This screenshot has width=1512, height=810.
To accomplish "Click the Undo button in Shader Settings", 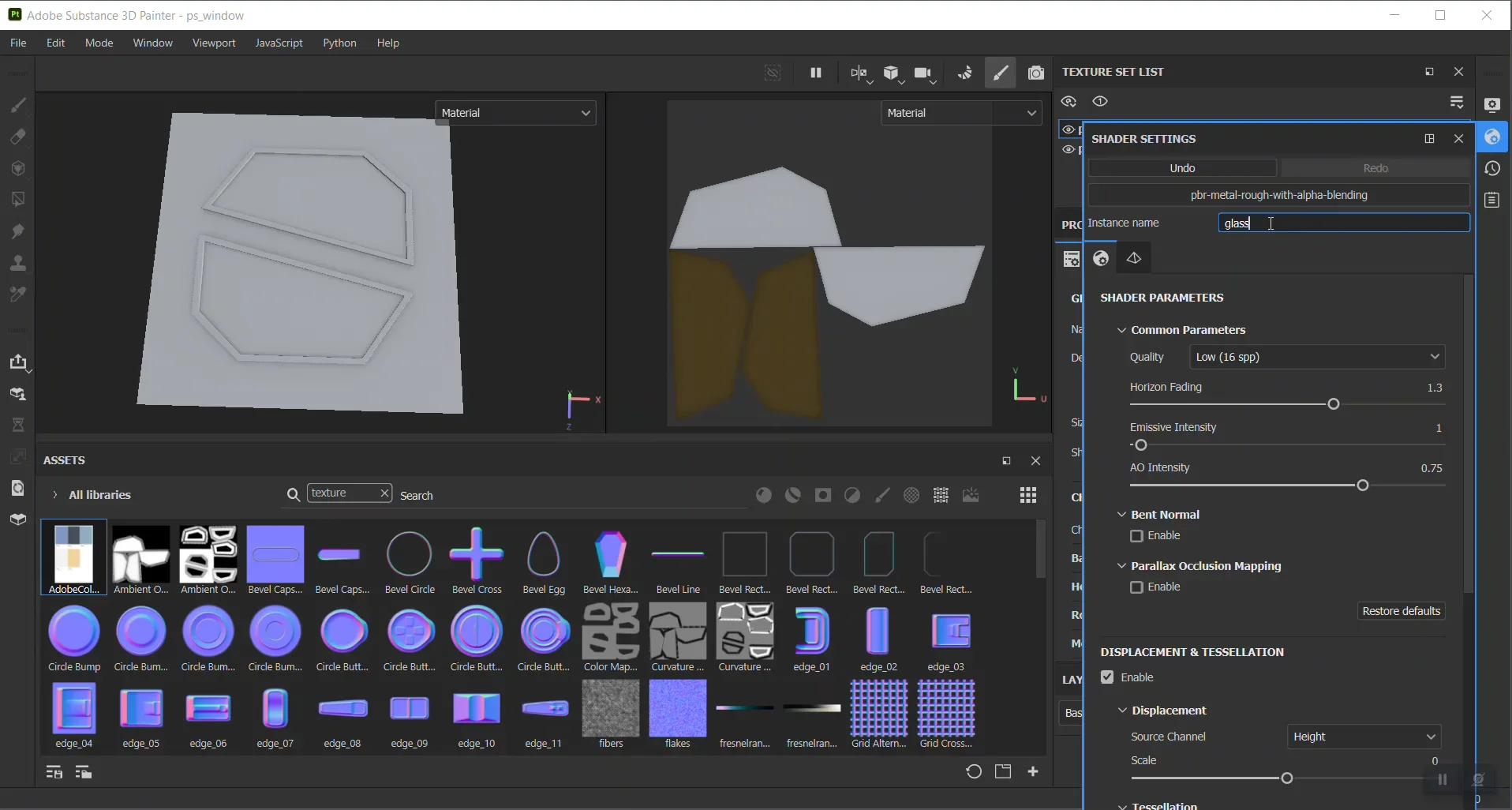I will pyautogui.click(x=1183, y=168).
